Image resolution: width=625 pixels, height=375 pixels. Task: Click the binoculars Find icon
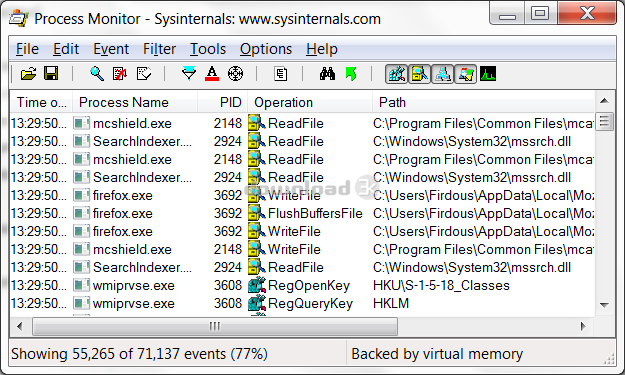(327, 74)
